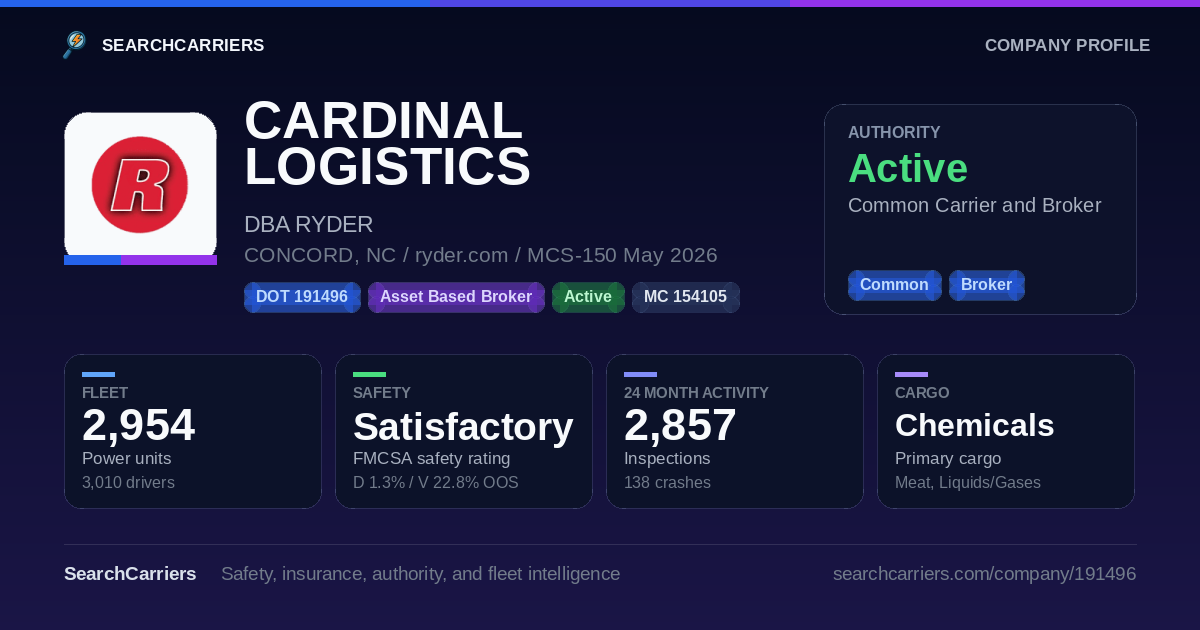
Task: Click the SAFETY card label
Action: point(382,393)
